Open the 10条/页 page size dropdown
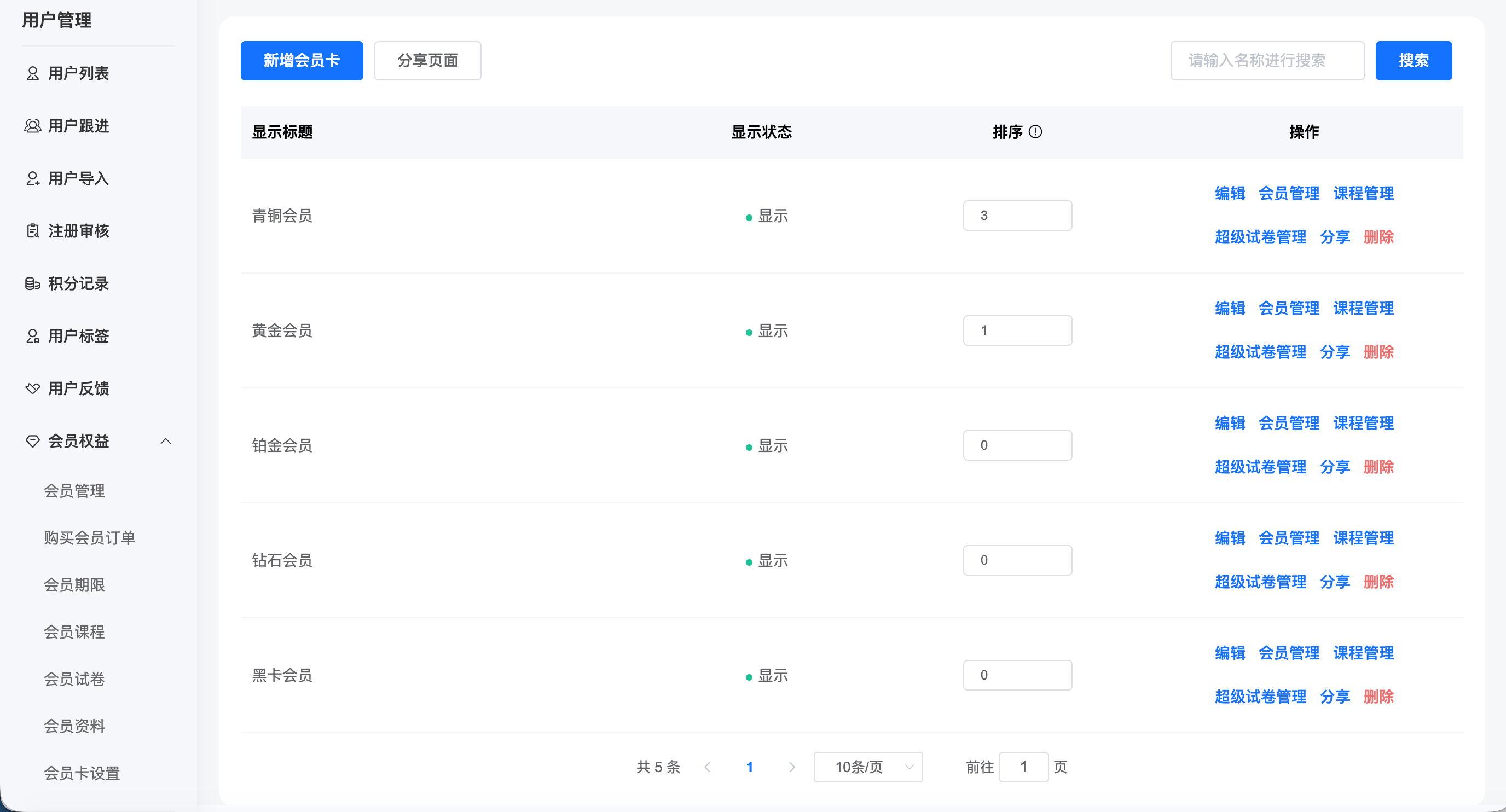Screen dimensions: 1506x812 tap(868, 767)
